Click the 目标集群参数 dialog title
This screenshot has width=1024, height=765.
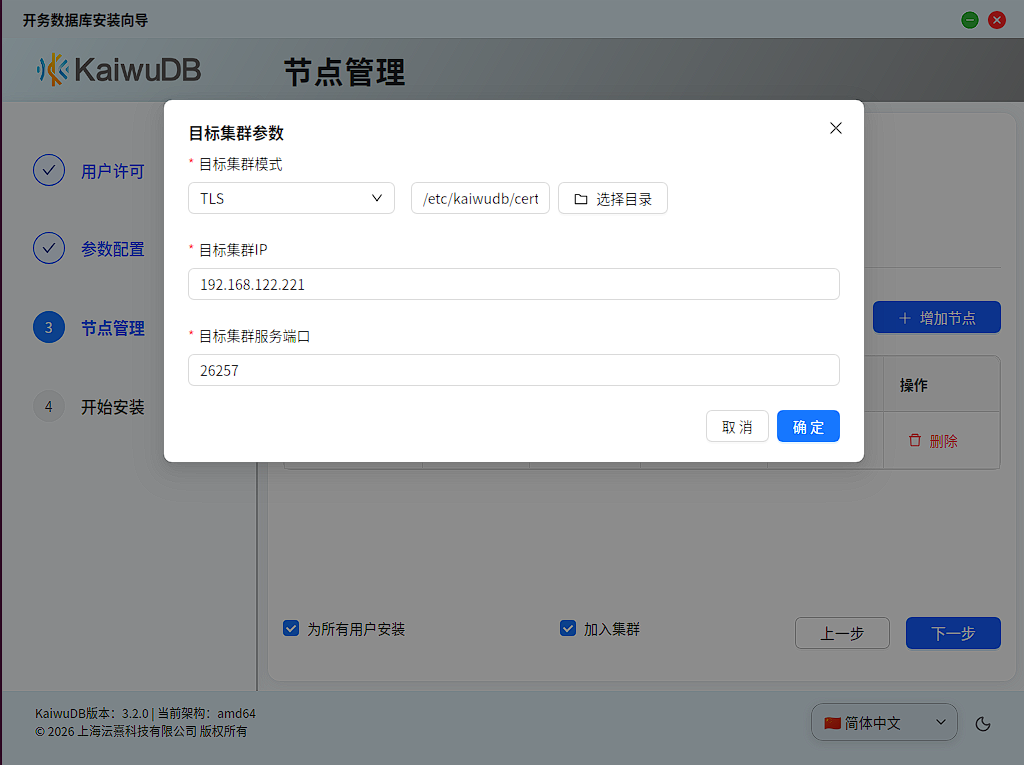tap(236, 133)
